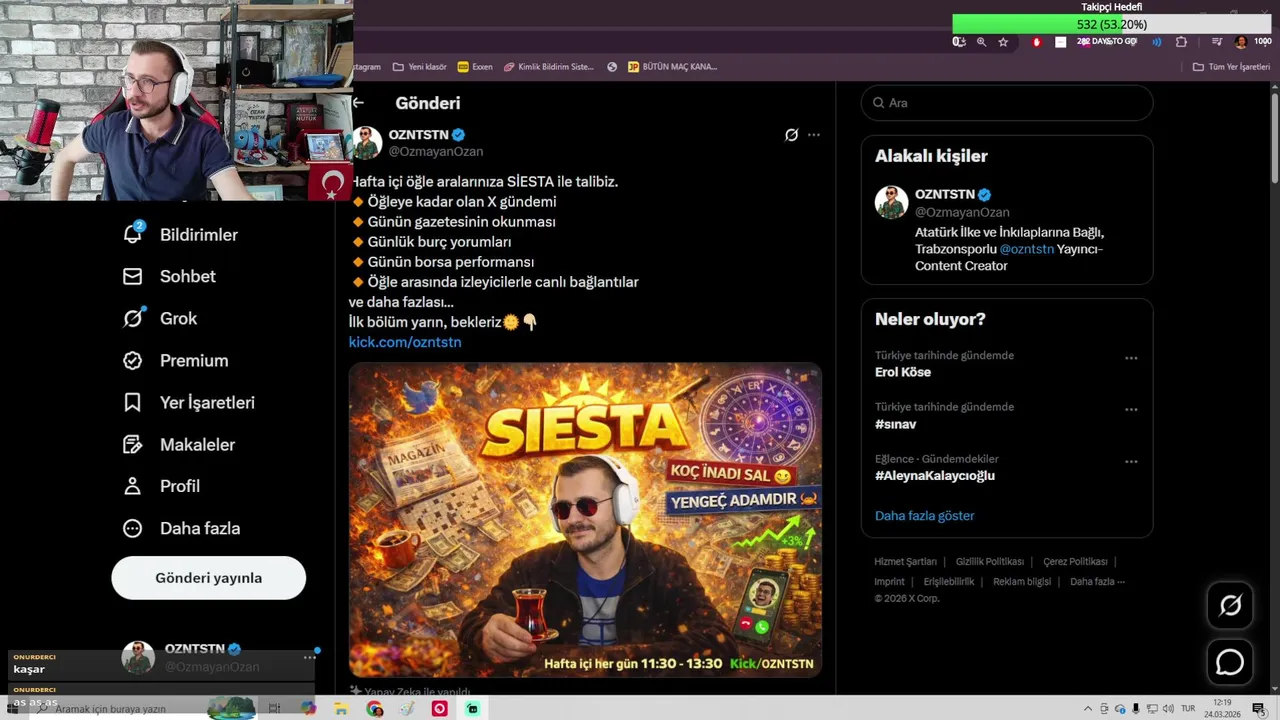This screenshot has width=1280, height=720.
Task: Click the bookmark star icon in address bar
Action: [1003, 42]
